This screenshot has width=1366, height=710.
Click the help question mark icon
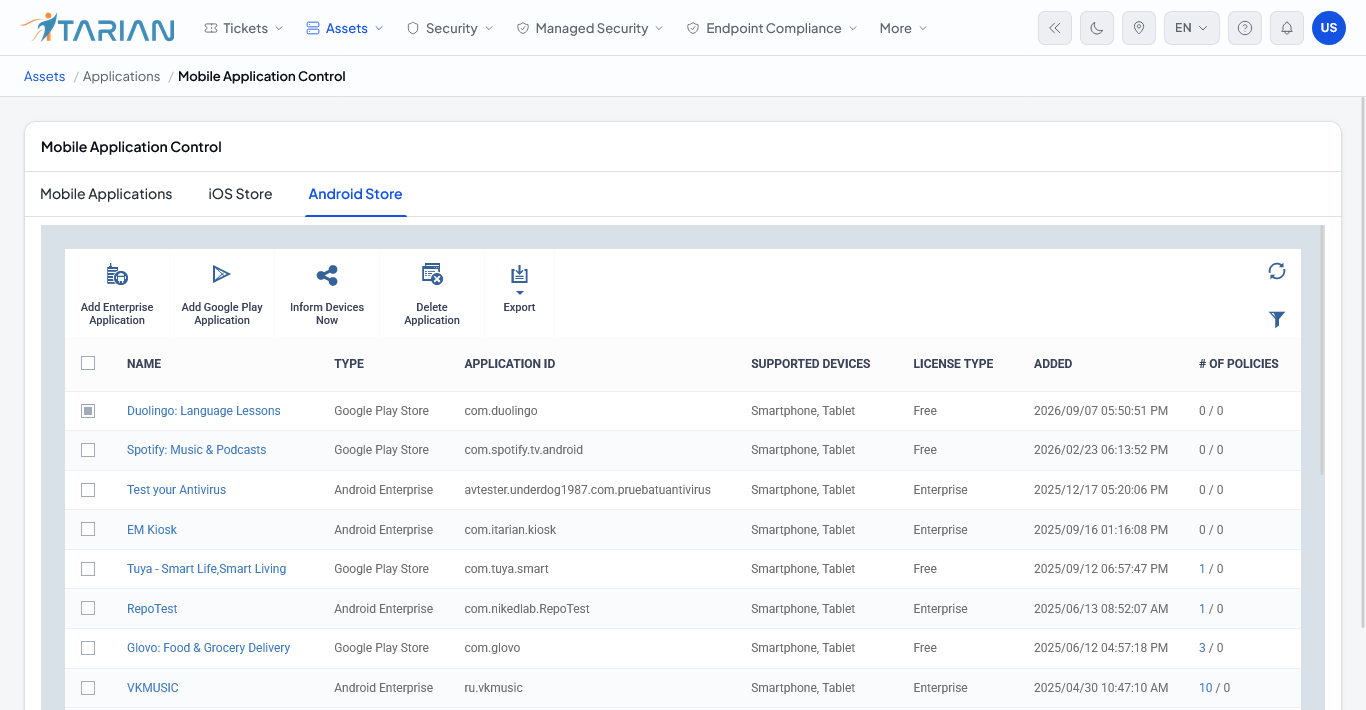pos(1245,28)
